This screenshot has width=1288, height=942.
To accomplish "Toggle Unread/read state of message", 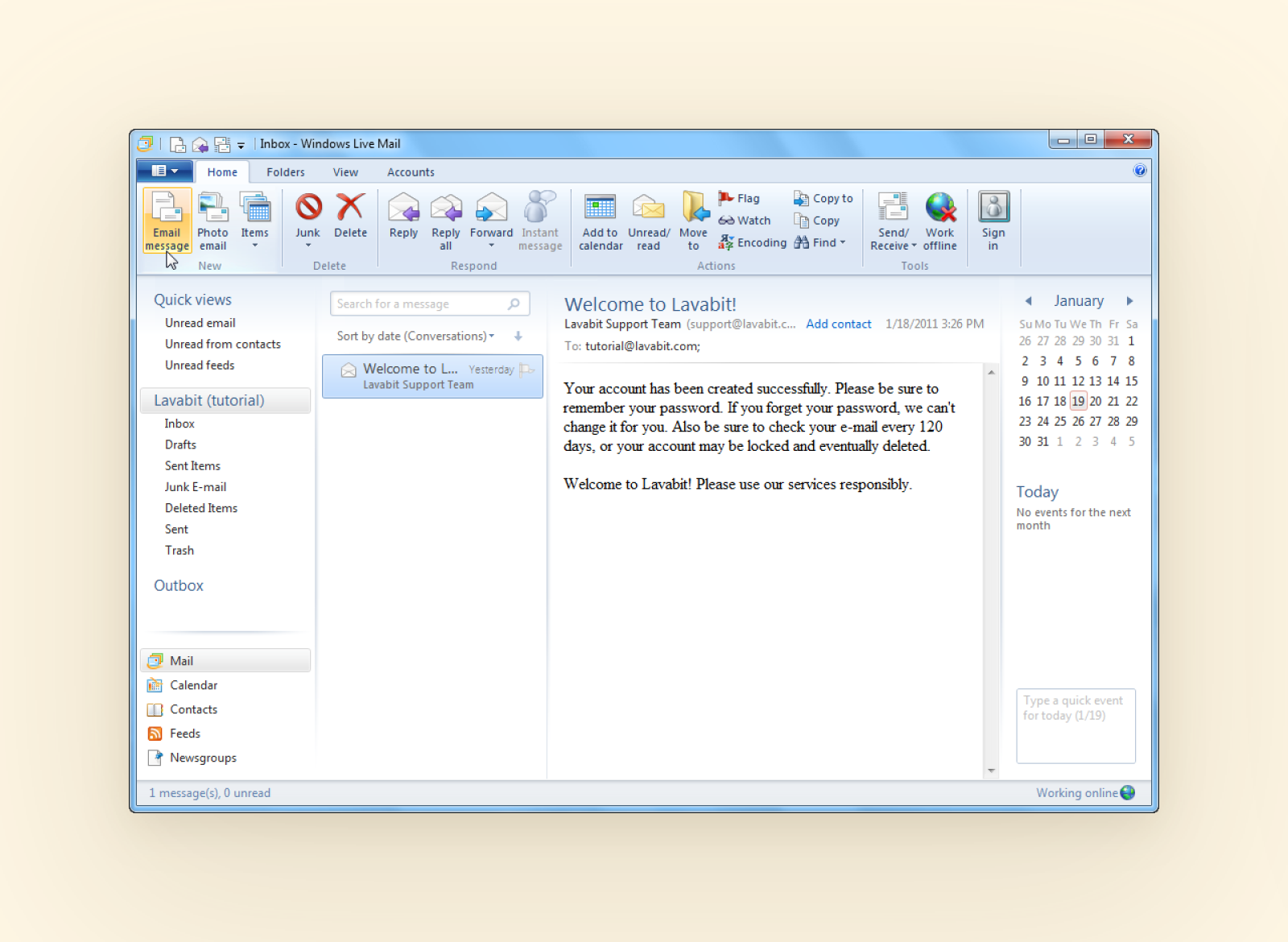I will pyautogui.click(x=649, y=221).
